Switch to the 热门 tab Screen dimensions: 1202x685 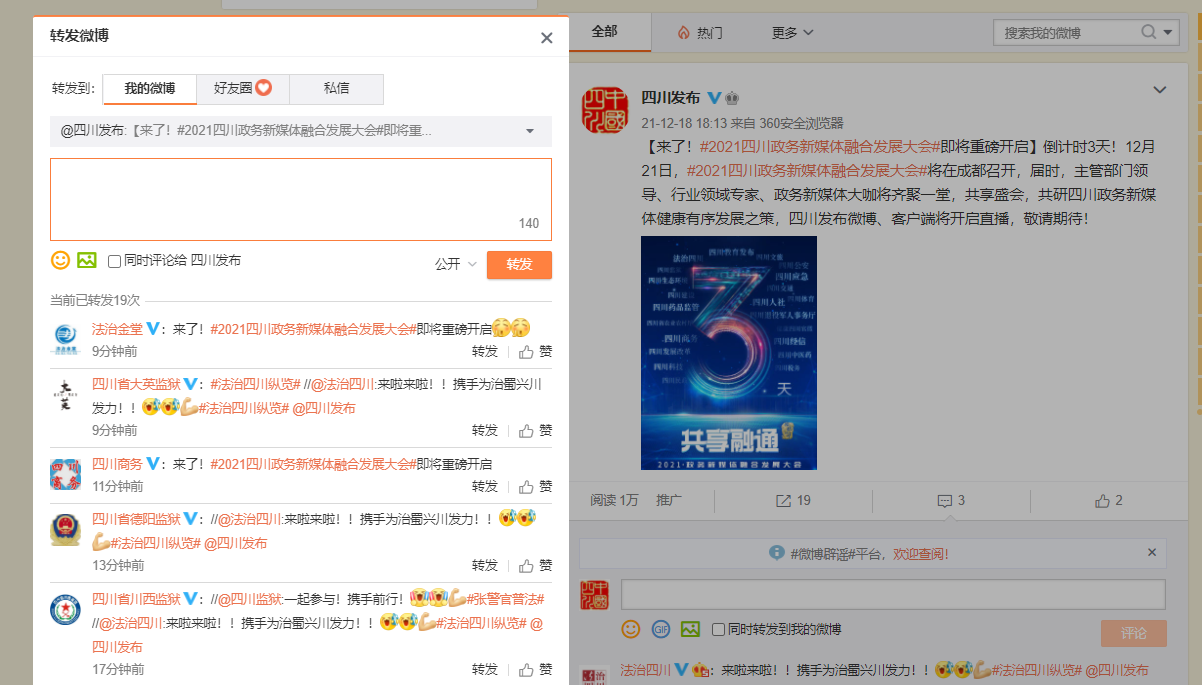tap(699, 33)
